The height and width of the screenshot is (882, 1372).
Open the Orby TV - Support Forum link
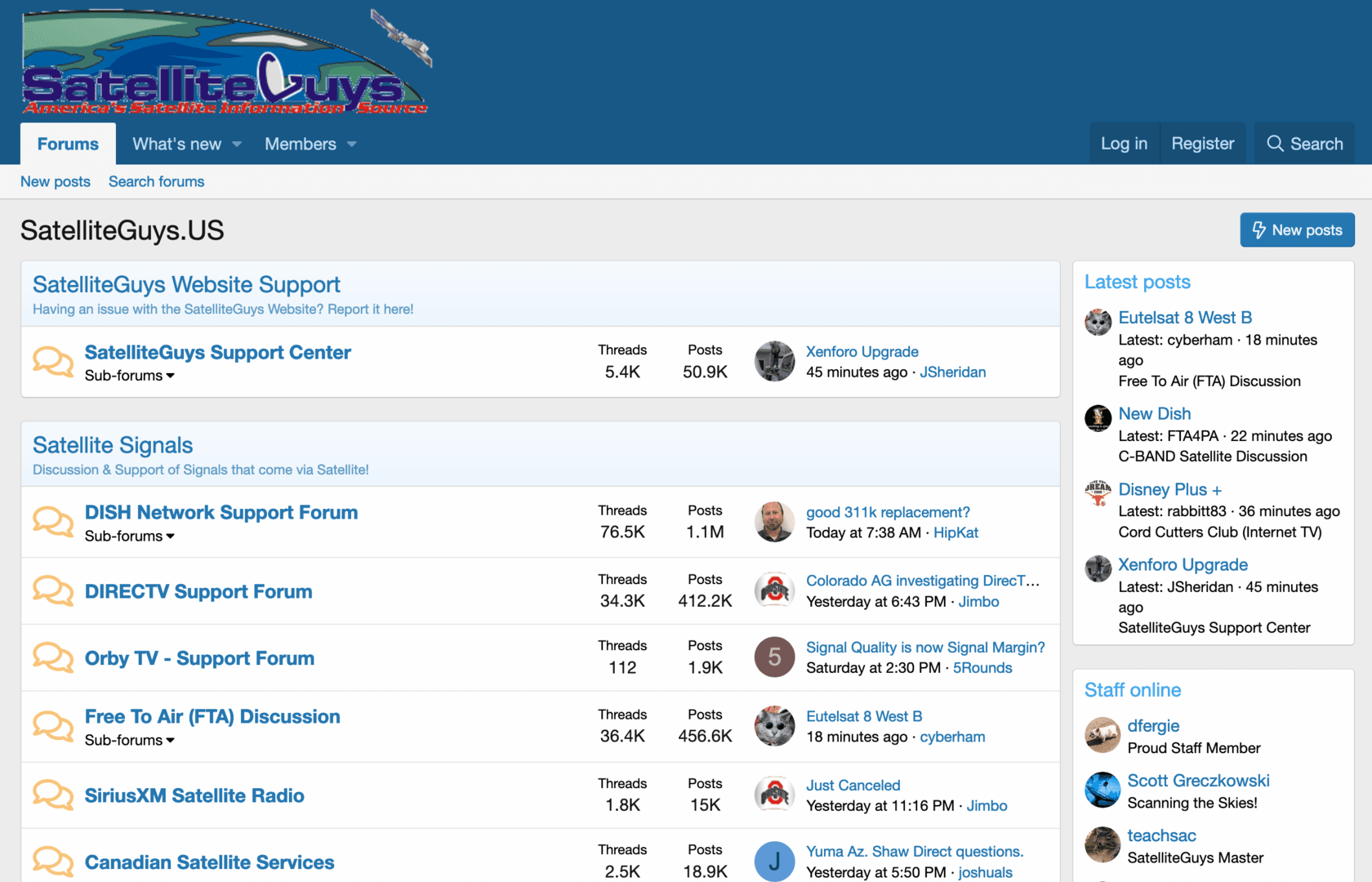coord(199,658)
